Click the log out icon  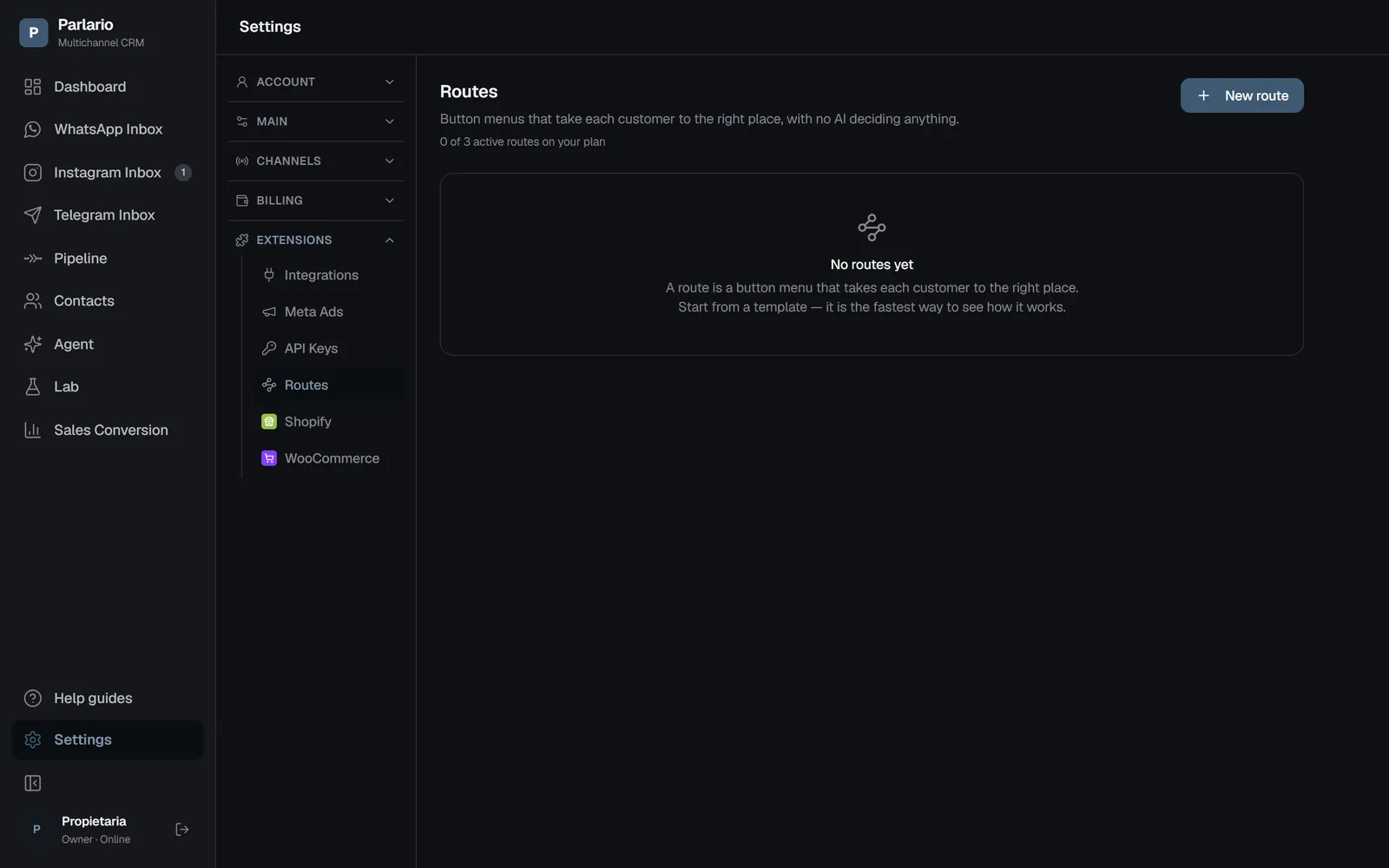[x=182, y=830]
